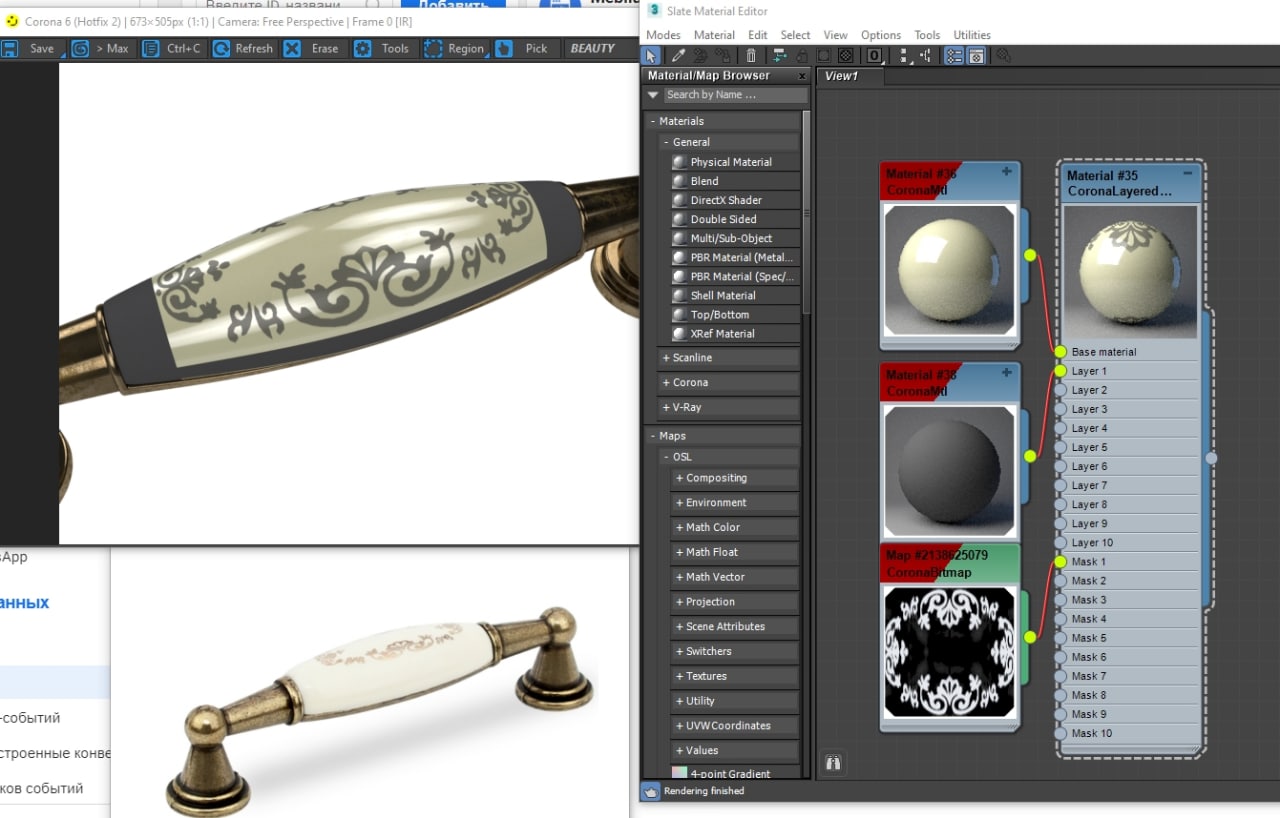
Task: Activate the Select tool arrow in Slate toolbar
Action: click(x=651, y=56)
